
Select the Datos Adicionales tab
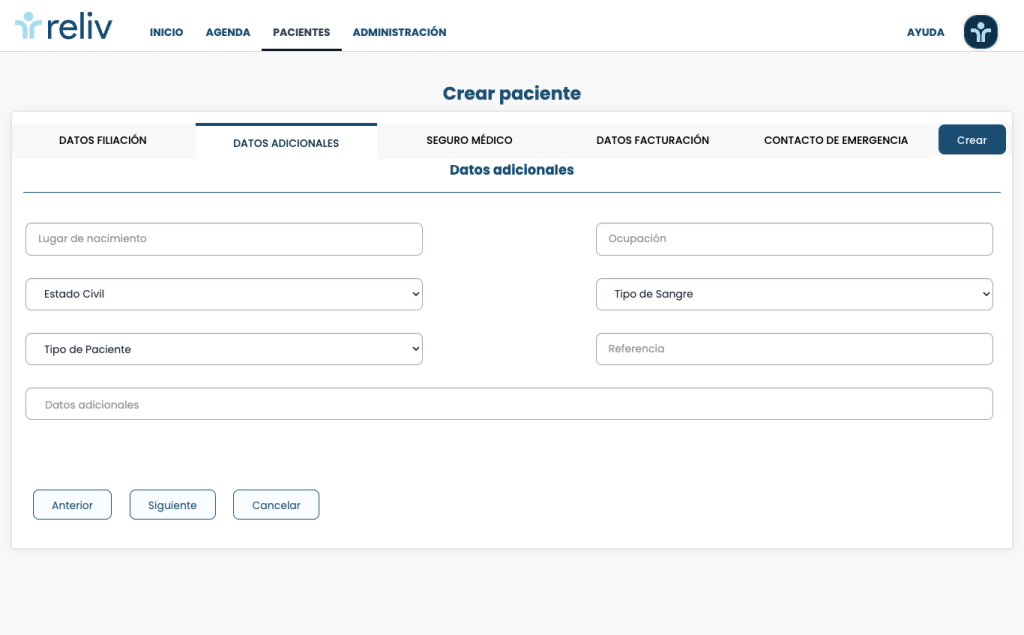pyautogui.click(x=286, y=143)
